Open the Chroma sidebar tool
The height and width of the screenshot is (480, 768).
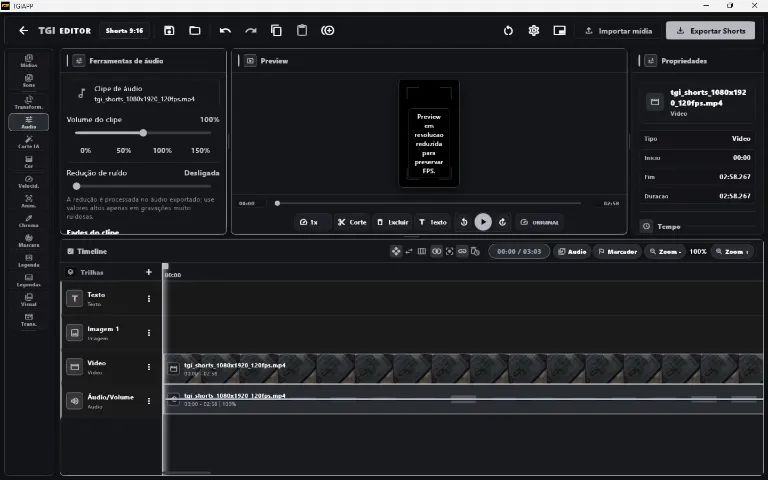[x=28, y=221]
